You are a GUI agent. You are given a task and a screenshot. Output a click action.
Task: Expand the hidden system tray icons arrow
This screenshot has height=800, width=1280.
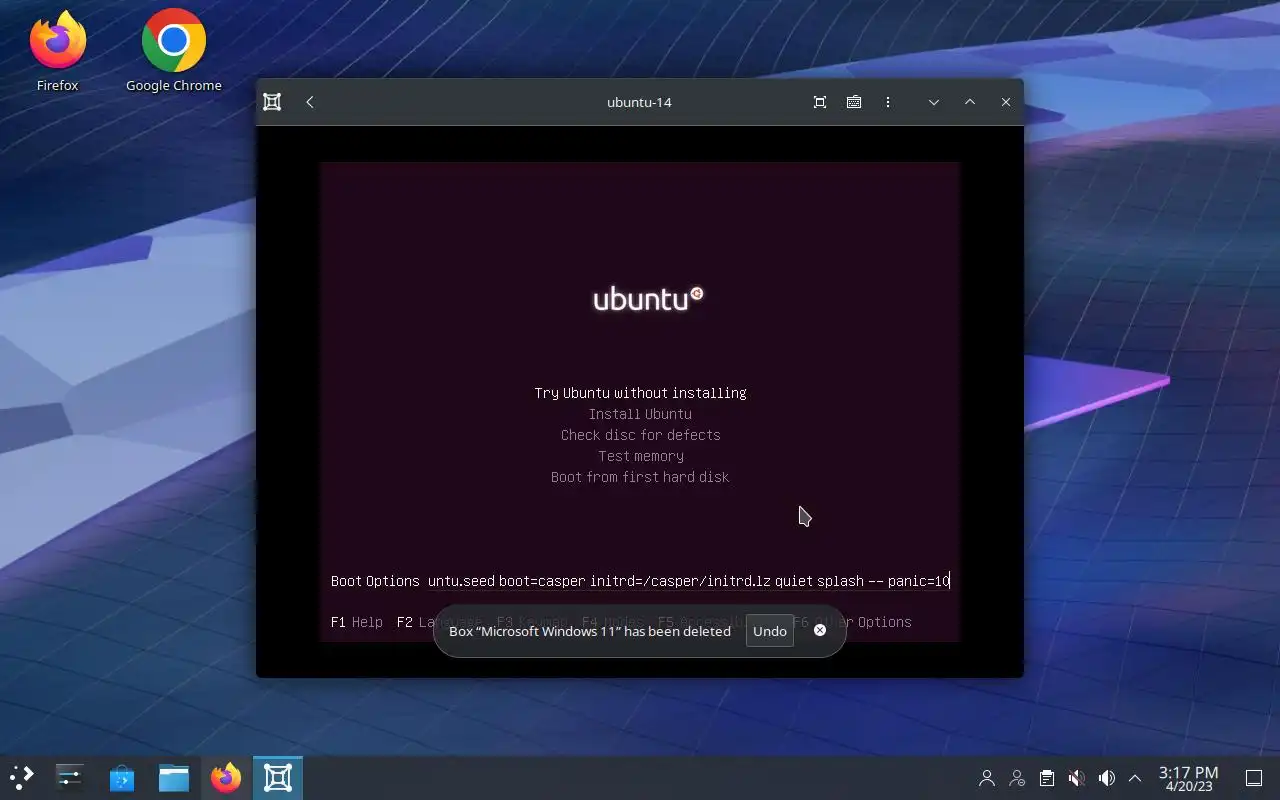point(1135,778)
